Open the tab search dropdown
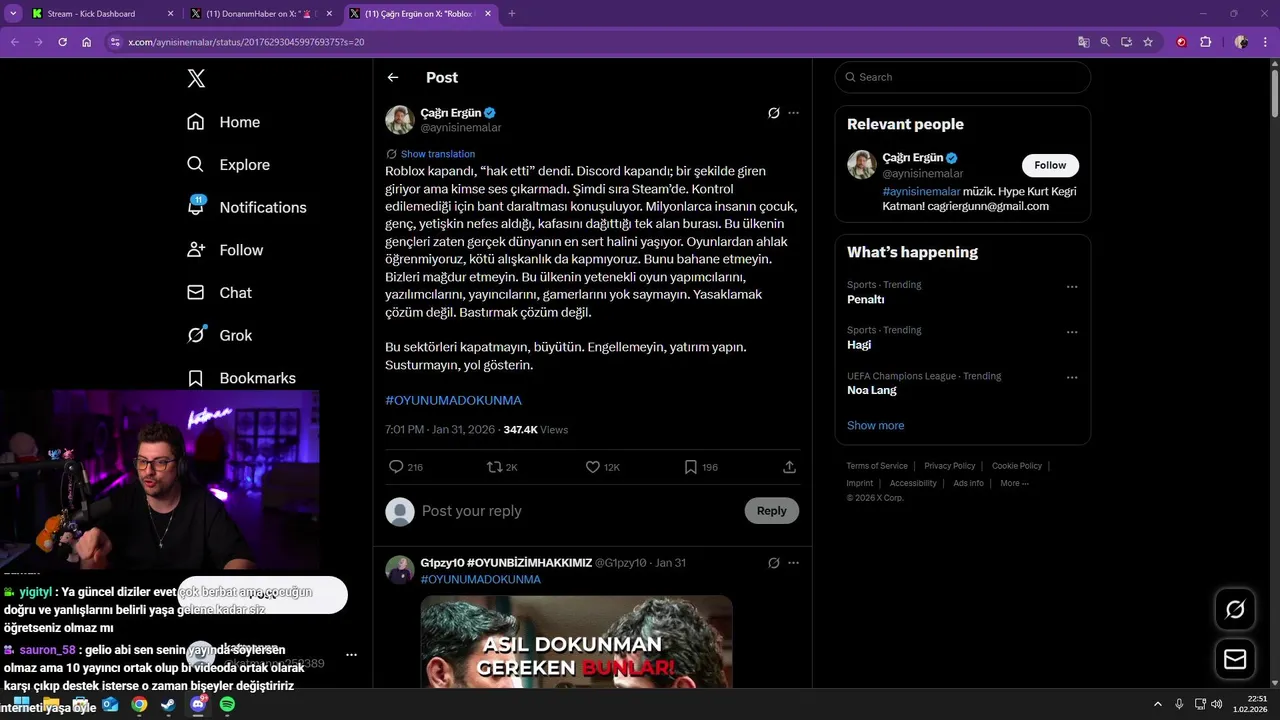The height and width of the screenshot is (720, 1280). click(x=13, y=14)
